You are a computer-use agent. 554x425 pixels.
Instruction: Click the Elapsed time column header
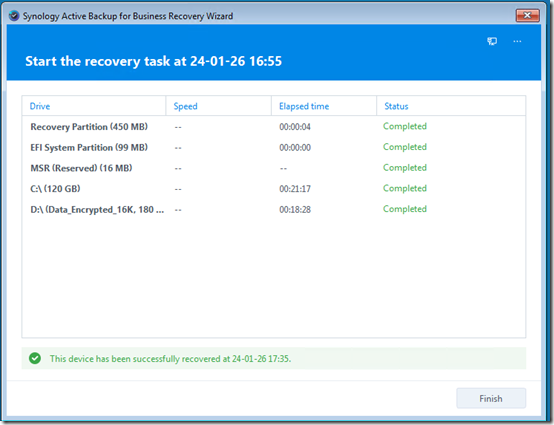(324, 106)
